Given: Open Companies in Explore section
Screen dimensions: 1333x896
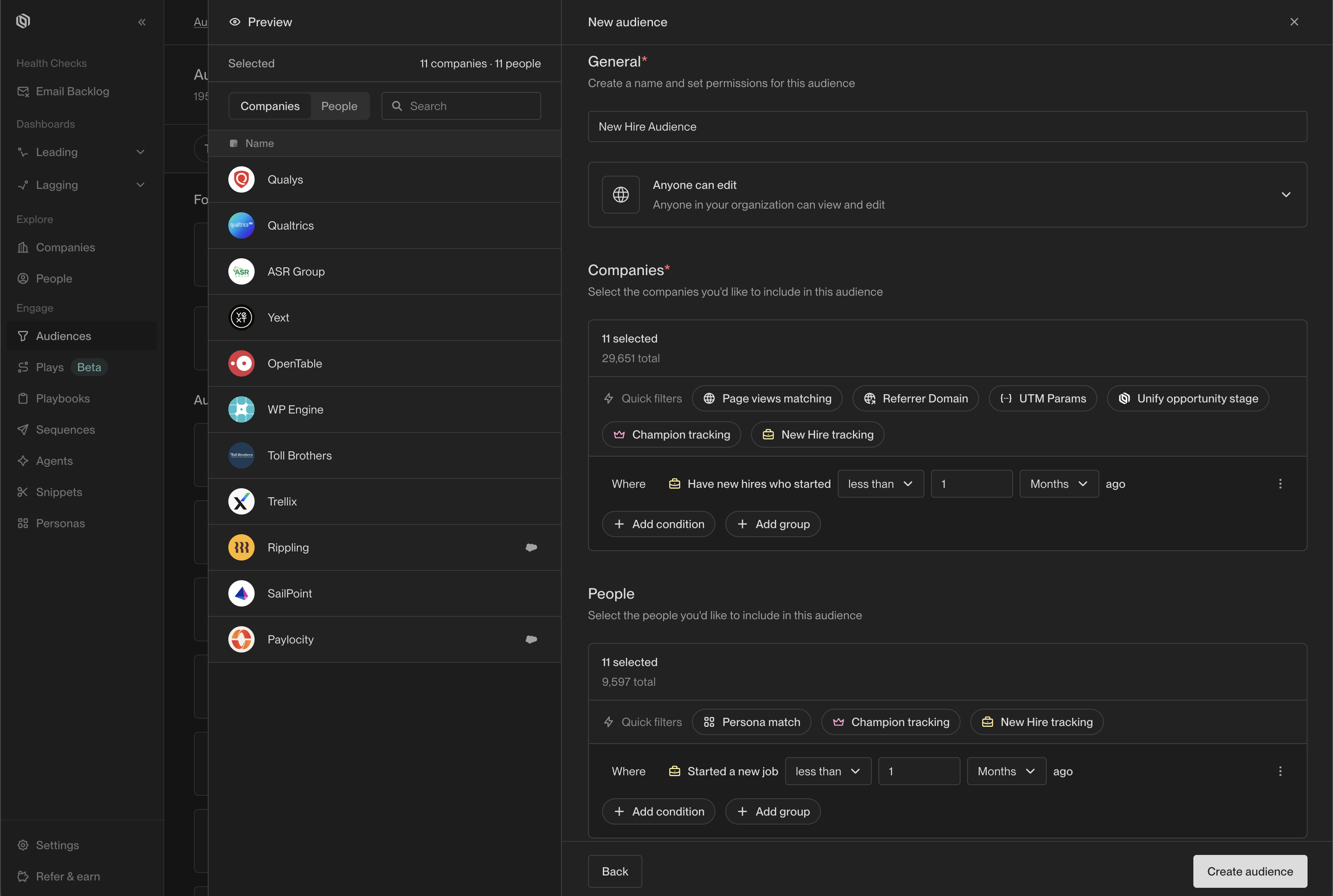Looking at the screenshot, I should point(82,248).
